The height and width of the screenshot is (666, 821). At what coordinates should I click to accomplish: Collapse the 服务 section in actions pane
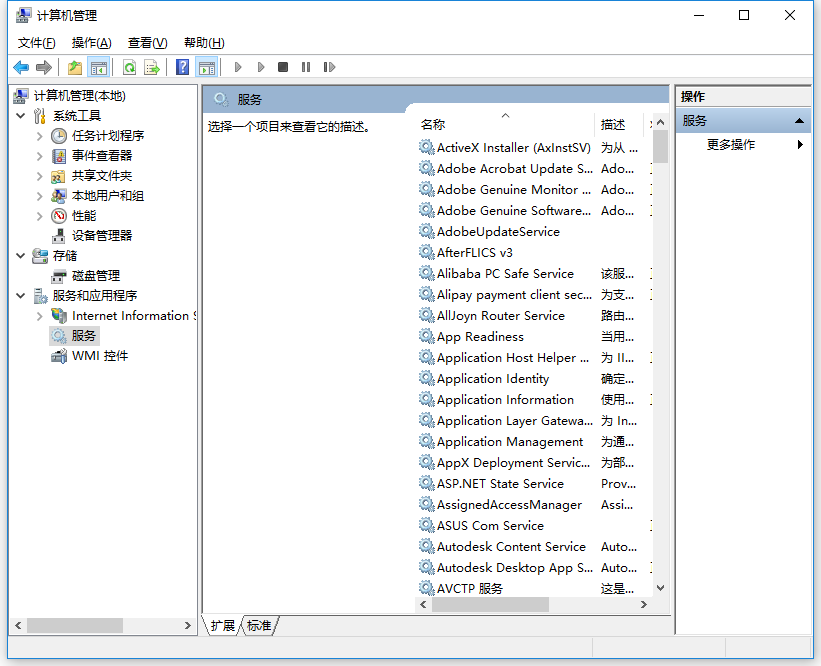799,121
